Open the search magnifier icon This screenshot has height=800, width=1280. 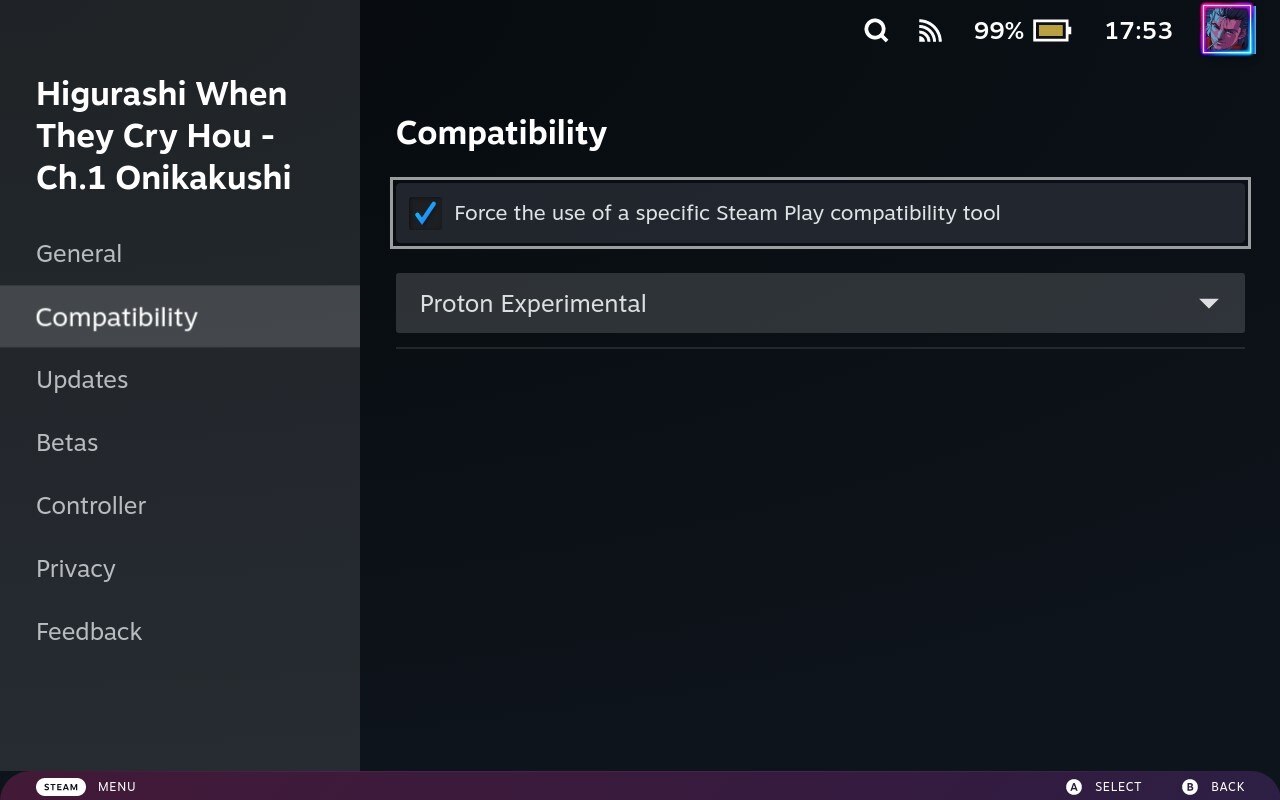click(x=876, y=31)
